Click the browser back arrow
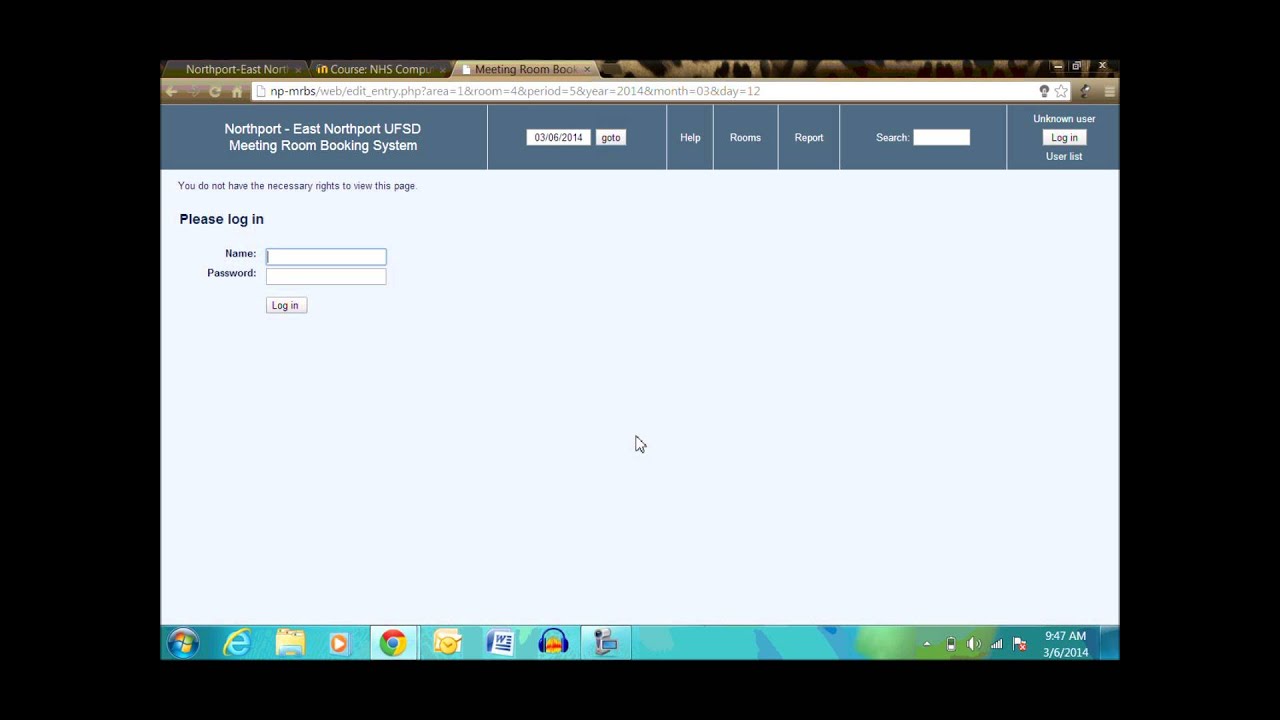1280x720 pixels. coord(172,91)
